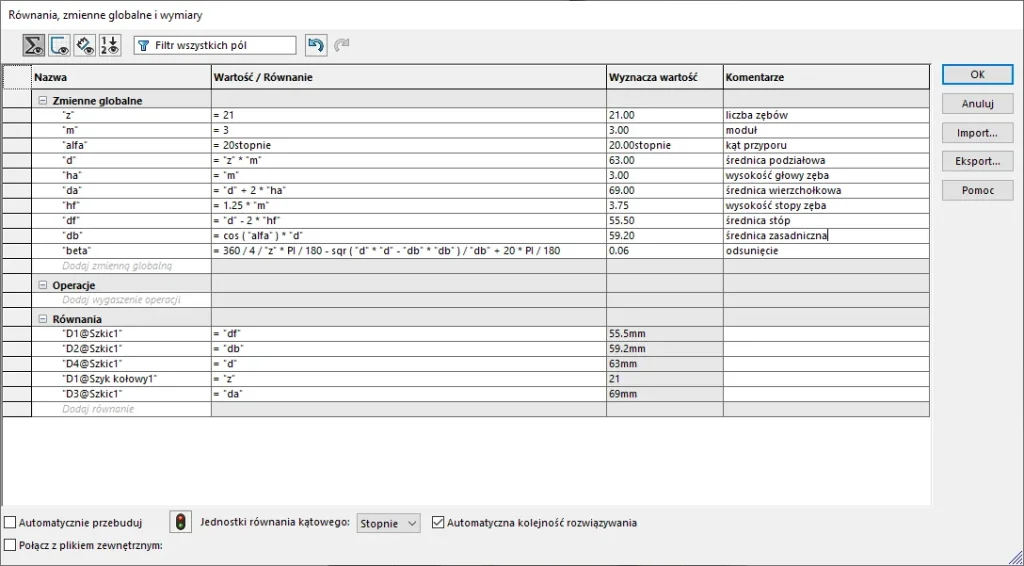Click Dodaj wygaszenie operacji placeholder cell
The image size is (1024, 566).
[121, 300]
